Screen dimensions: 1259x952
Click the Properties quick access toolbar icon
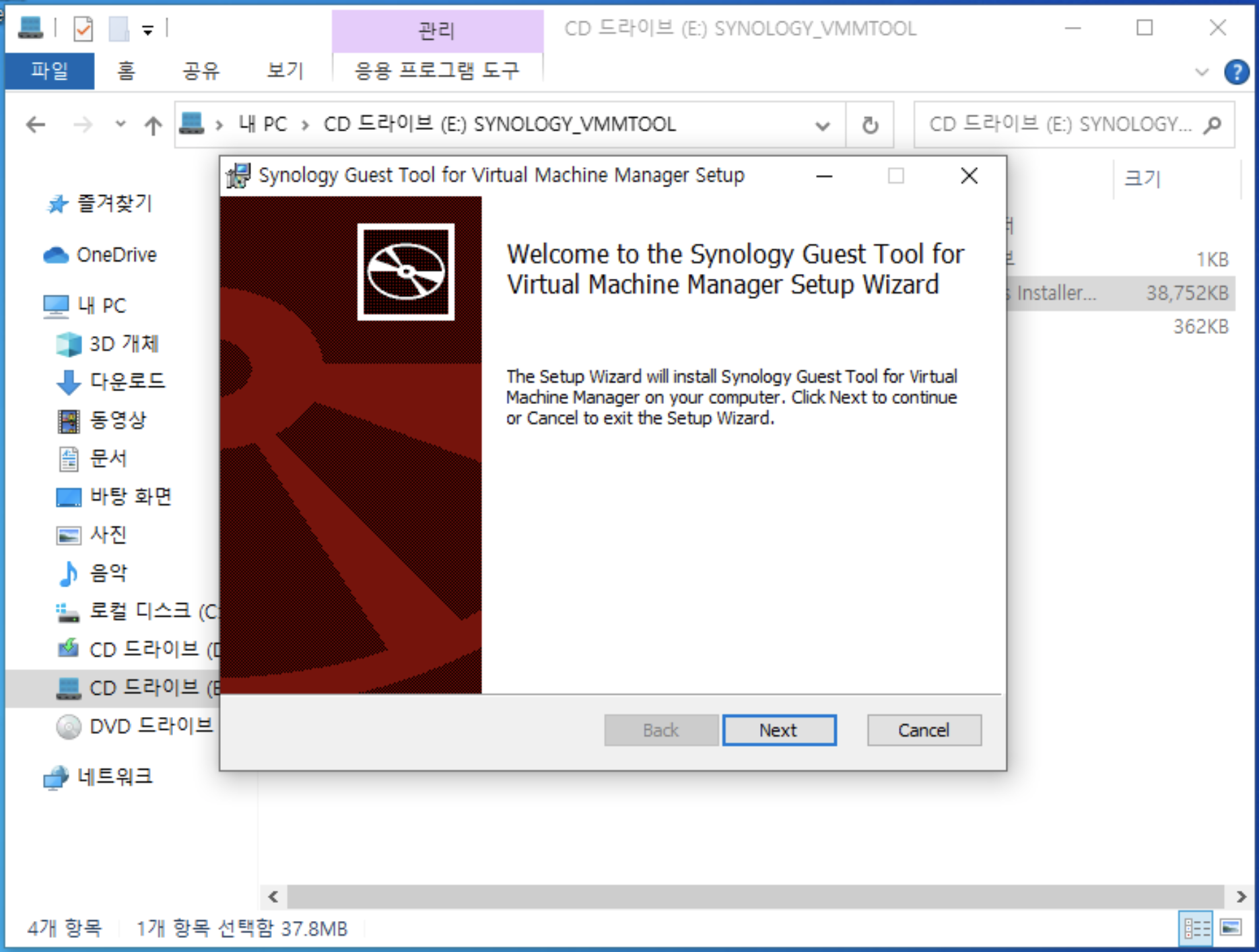[83, 29]
